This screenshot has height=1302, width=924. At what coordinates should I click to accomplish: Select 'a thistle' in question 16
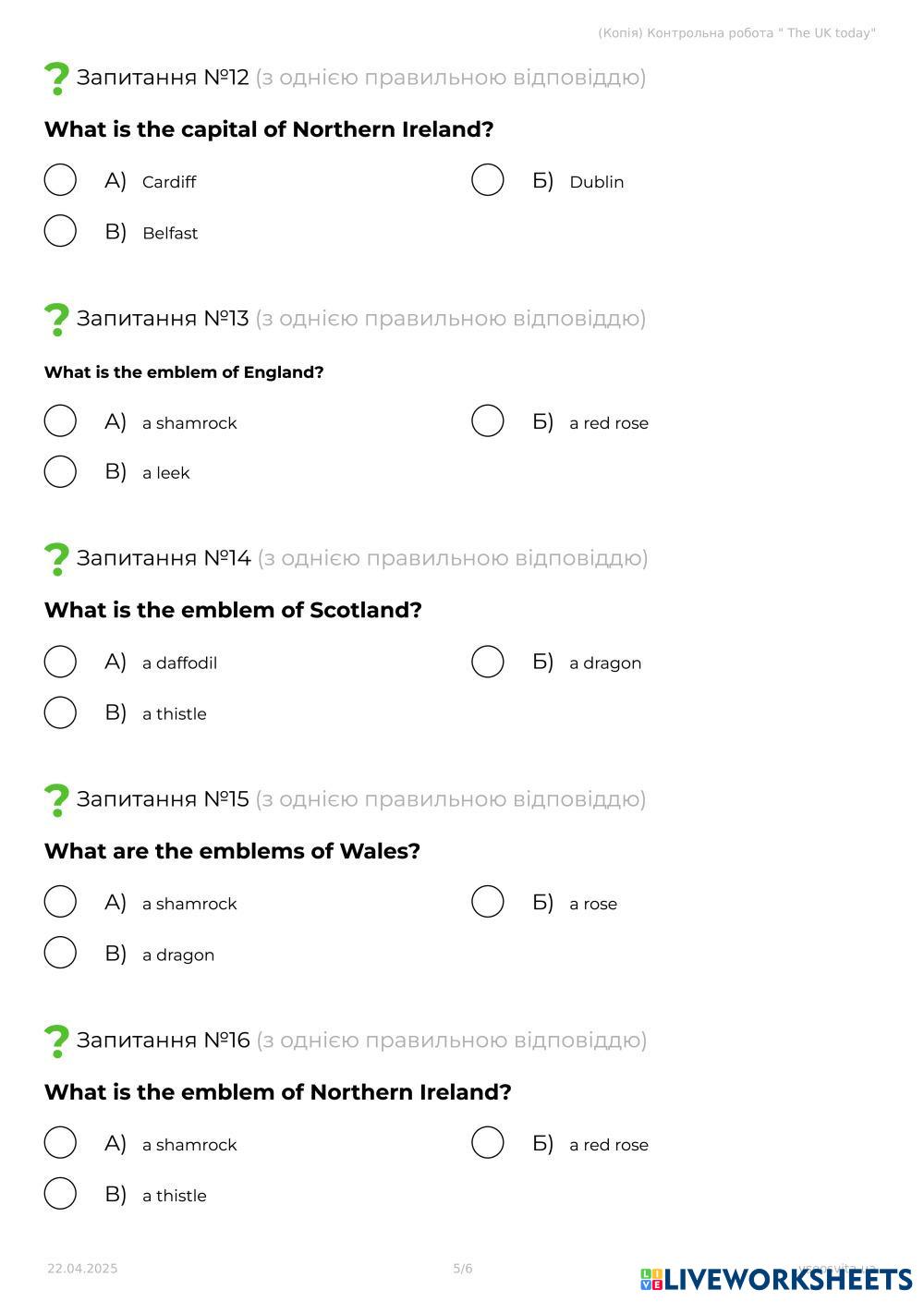[x=60, y=1194]
